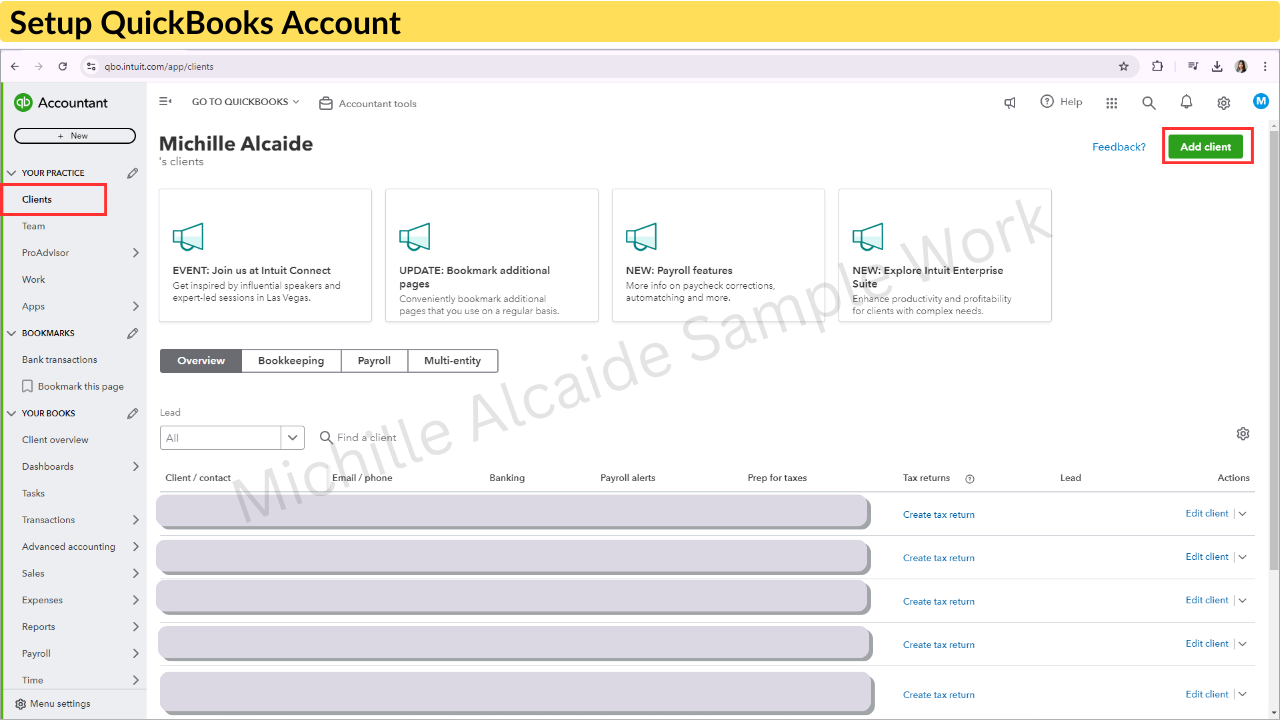
Task: Click the first Create tax return link
Action: (x=939, y=515)
